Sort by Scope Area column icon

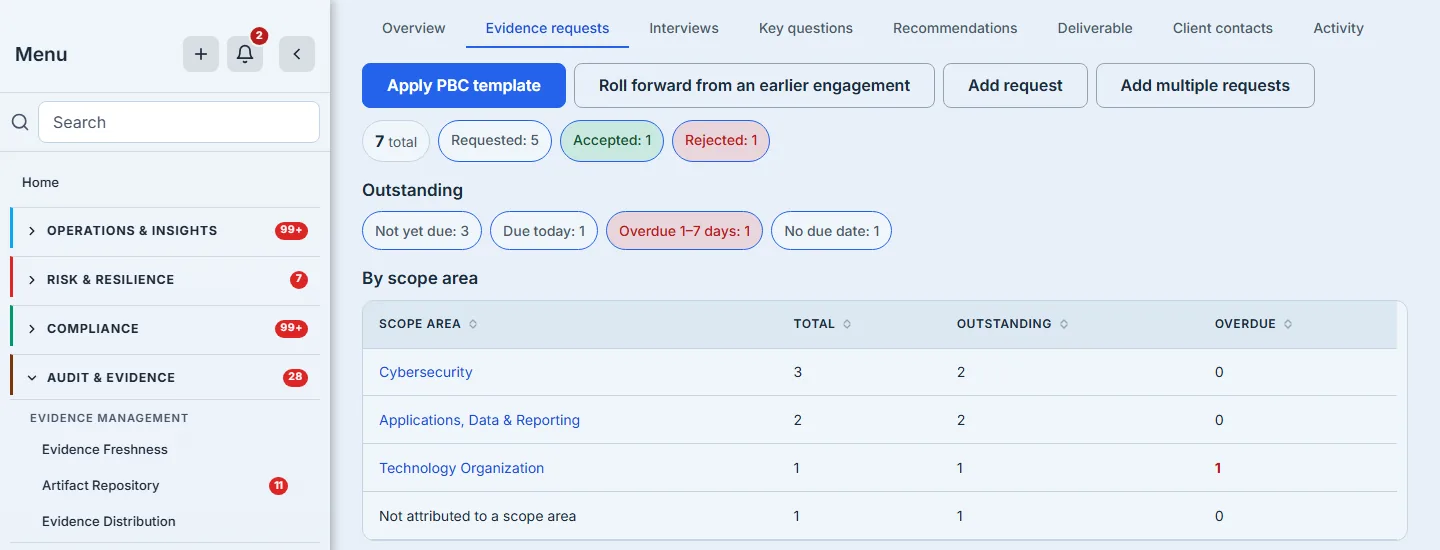pyautogui.click(x=473, y=324)
